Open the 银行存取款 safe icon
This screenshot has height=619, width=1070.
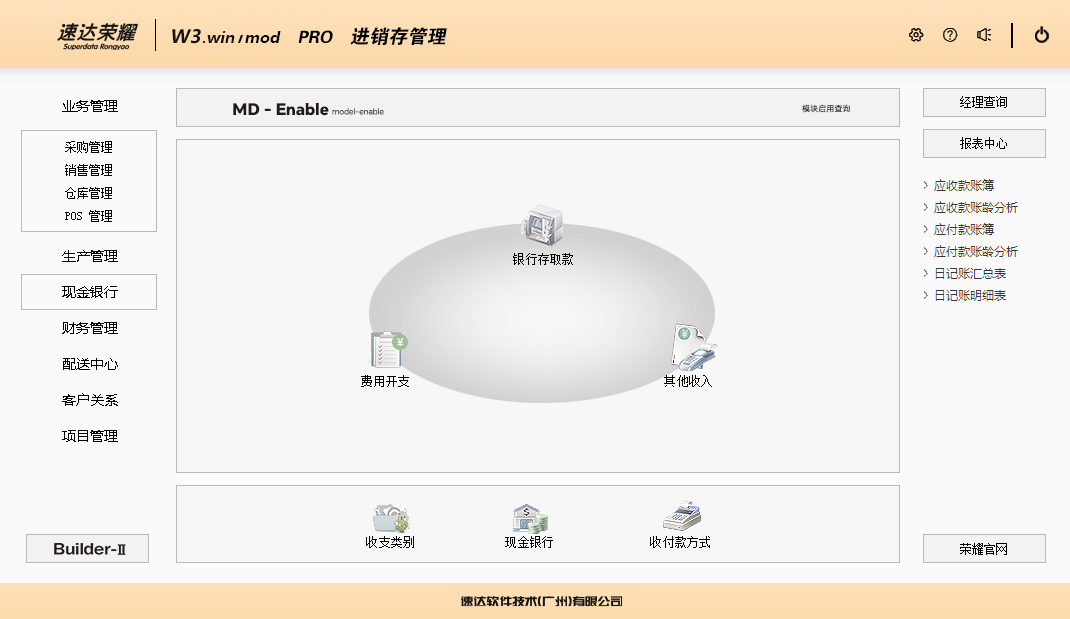tap(543, 227)
